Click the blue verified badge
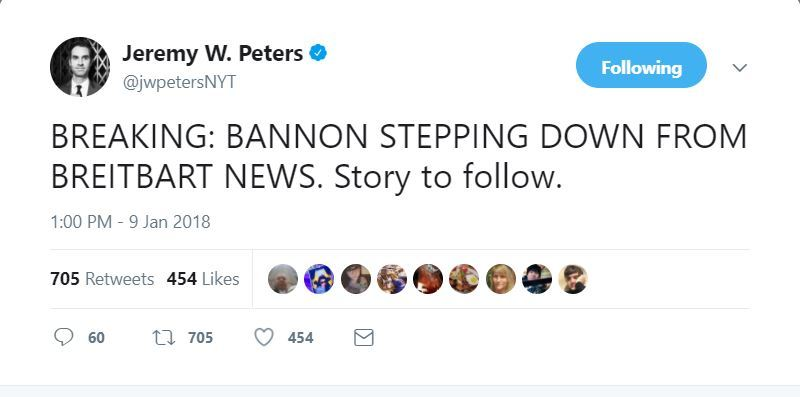The height and width of the screenshot is (397, 800). tap(318, 53)
